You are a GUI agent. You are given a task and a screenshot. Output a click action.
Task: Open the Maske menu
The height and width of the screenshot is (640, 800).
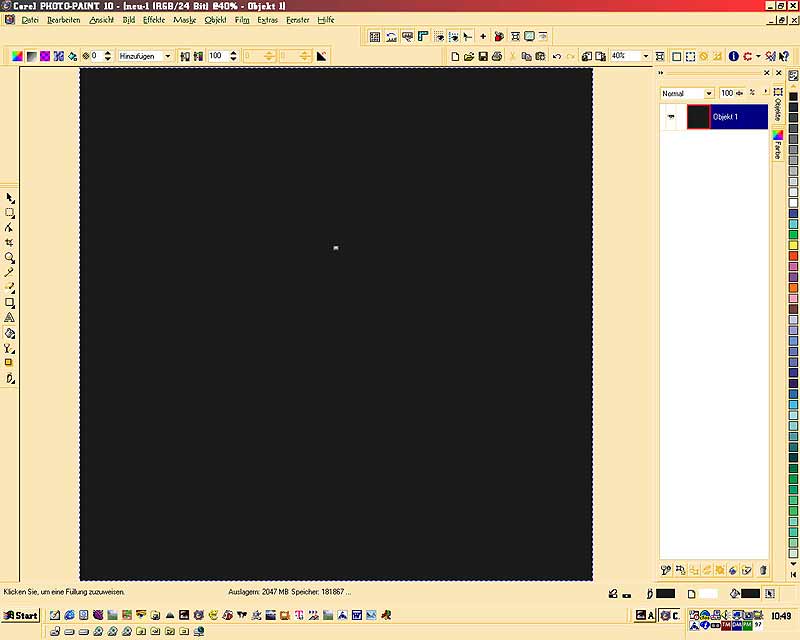pos(184,20)
